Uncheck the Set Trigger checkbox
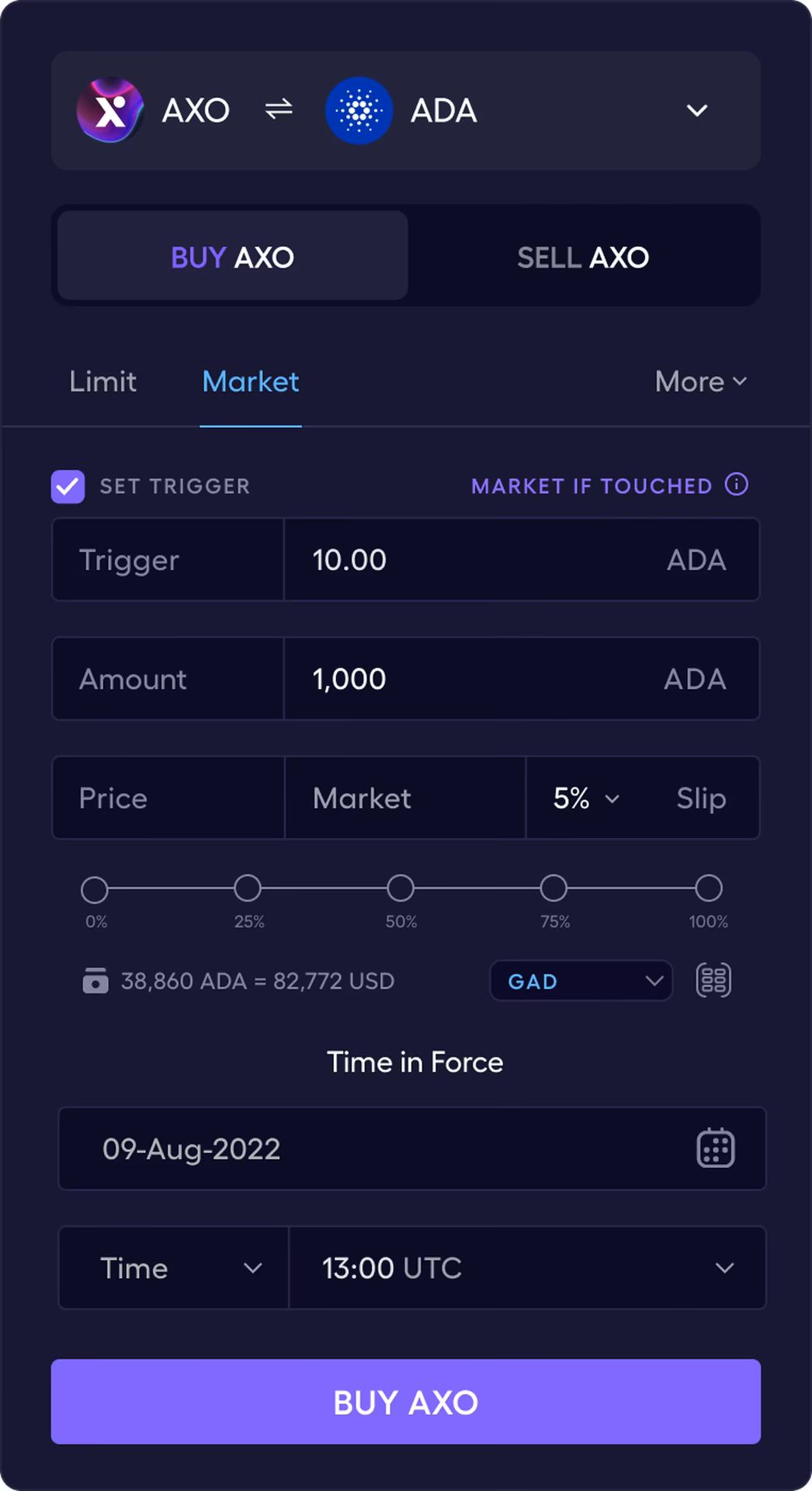This screenshot has height=1491, width=812. tap(68, 487)
